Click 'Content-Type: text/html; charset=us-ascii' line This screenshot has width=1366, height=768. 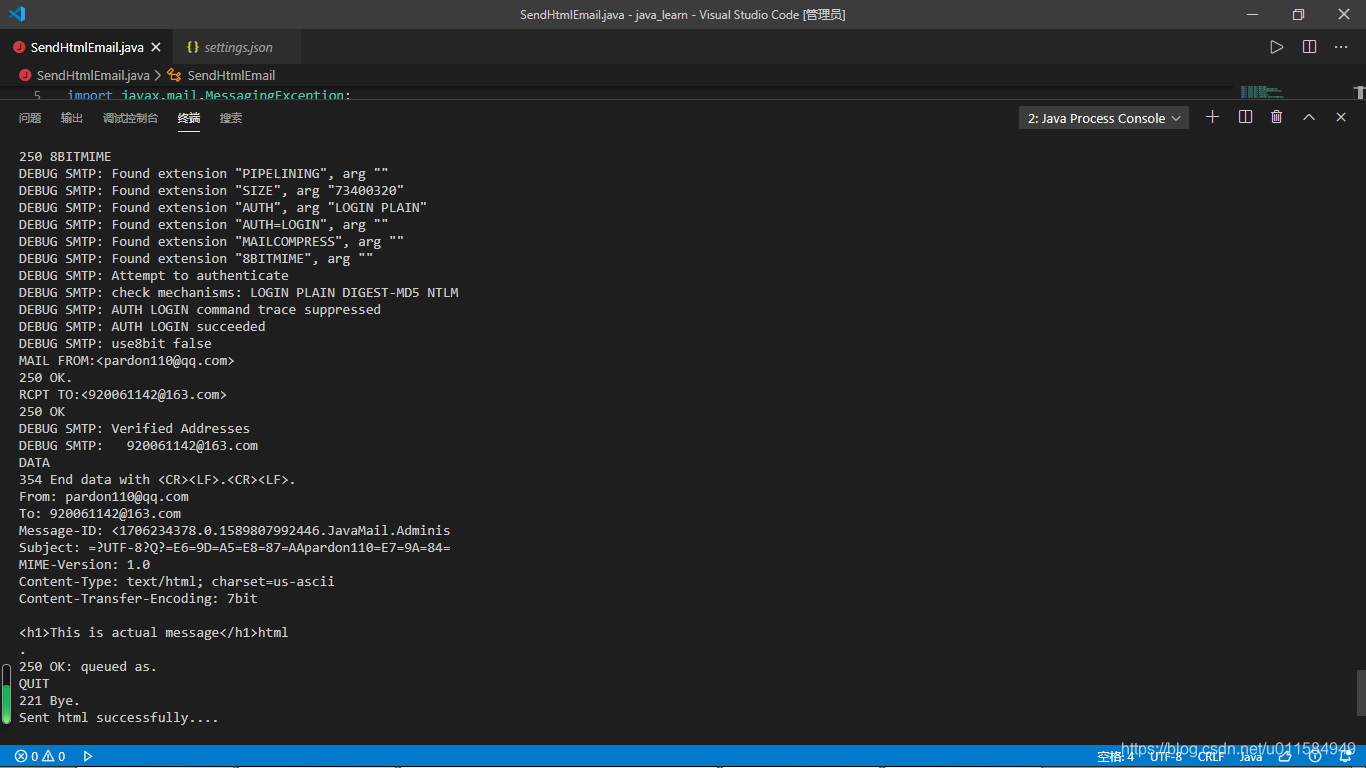176,581
